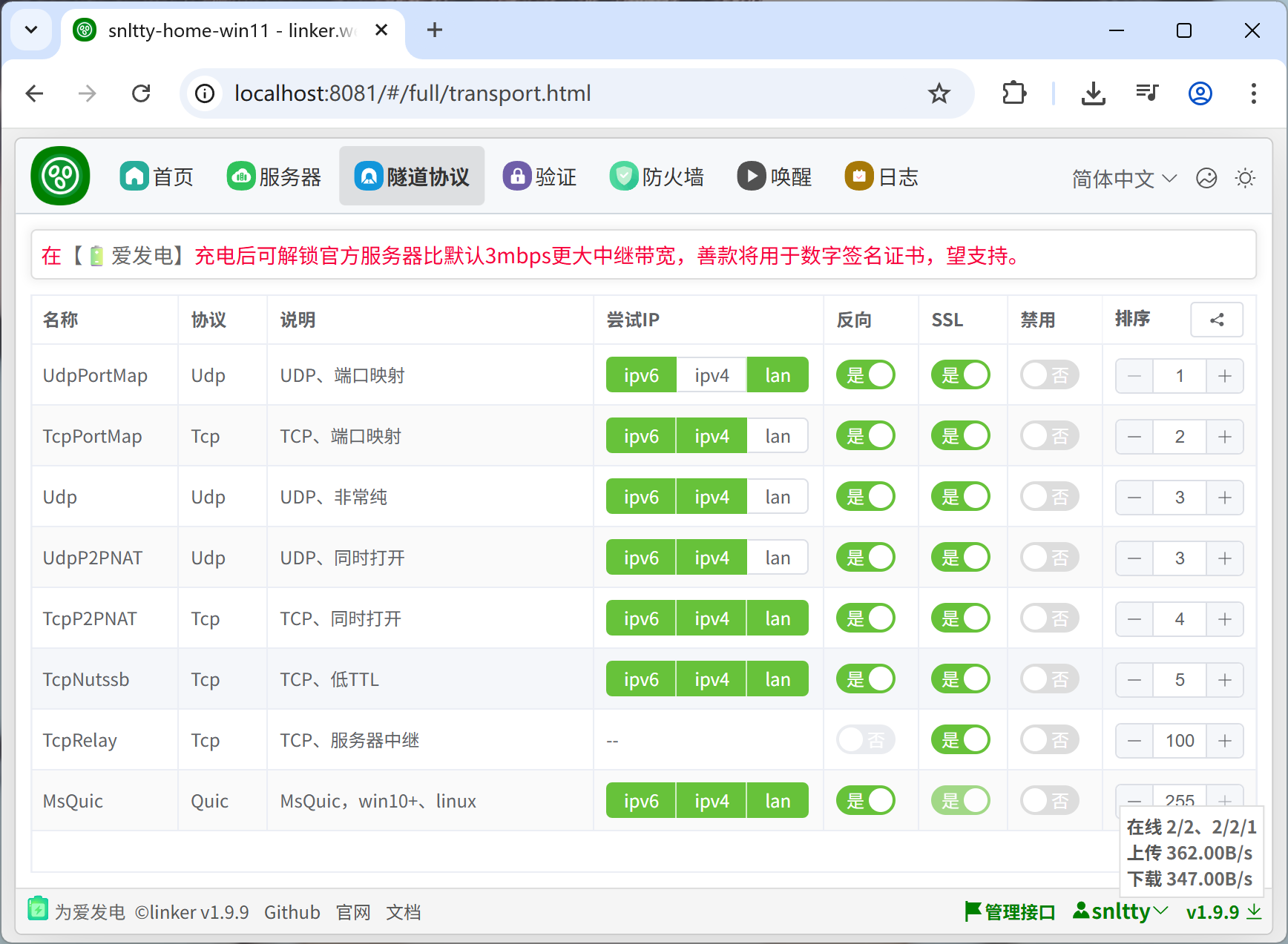Click the download update icon beside v1.9.9
Viewport: 1288px width, 944px height.
coord(1254,911)
